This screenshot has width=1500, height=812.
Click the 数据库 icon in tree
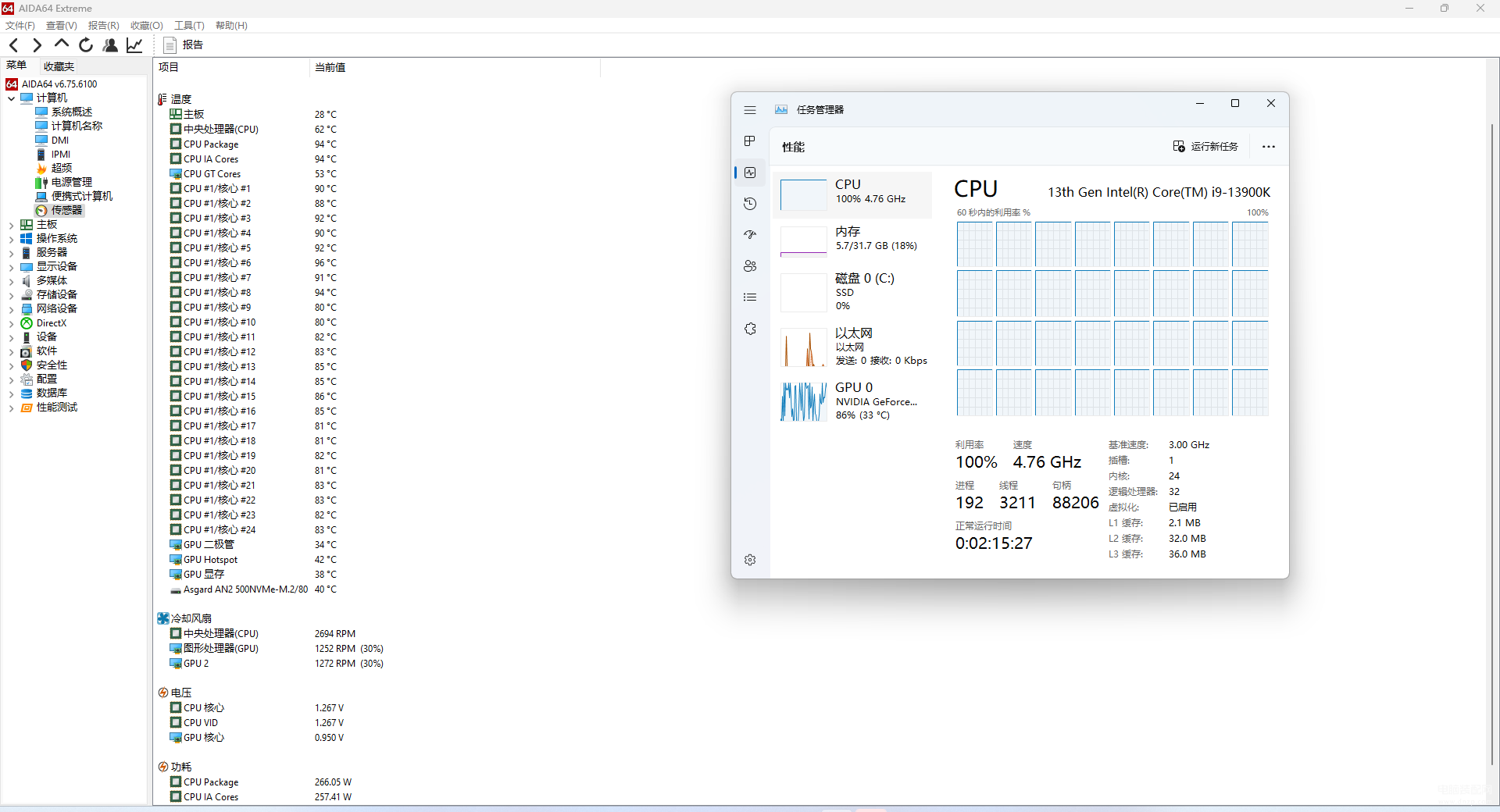point(27,394)
